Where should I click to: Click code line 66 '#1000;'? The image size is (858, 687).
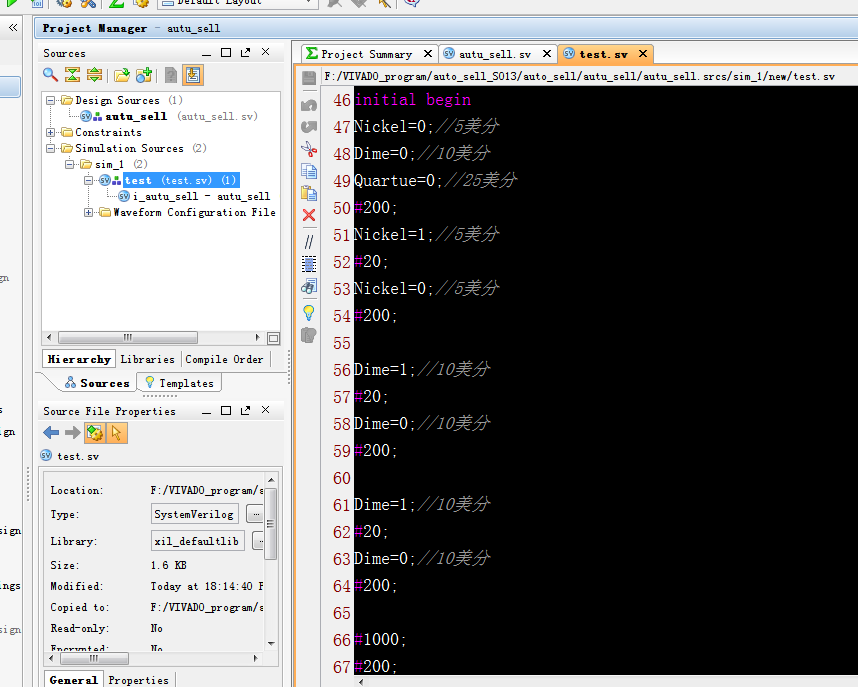(380, 639)
